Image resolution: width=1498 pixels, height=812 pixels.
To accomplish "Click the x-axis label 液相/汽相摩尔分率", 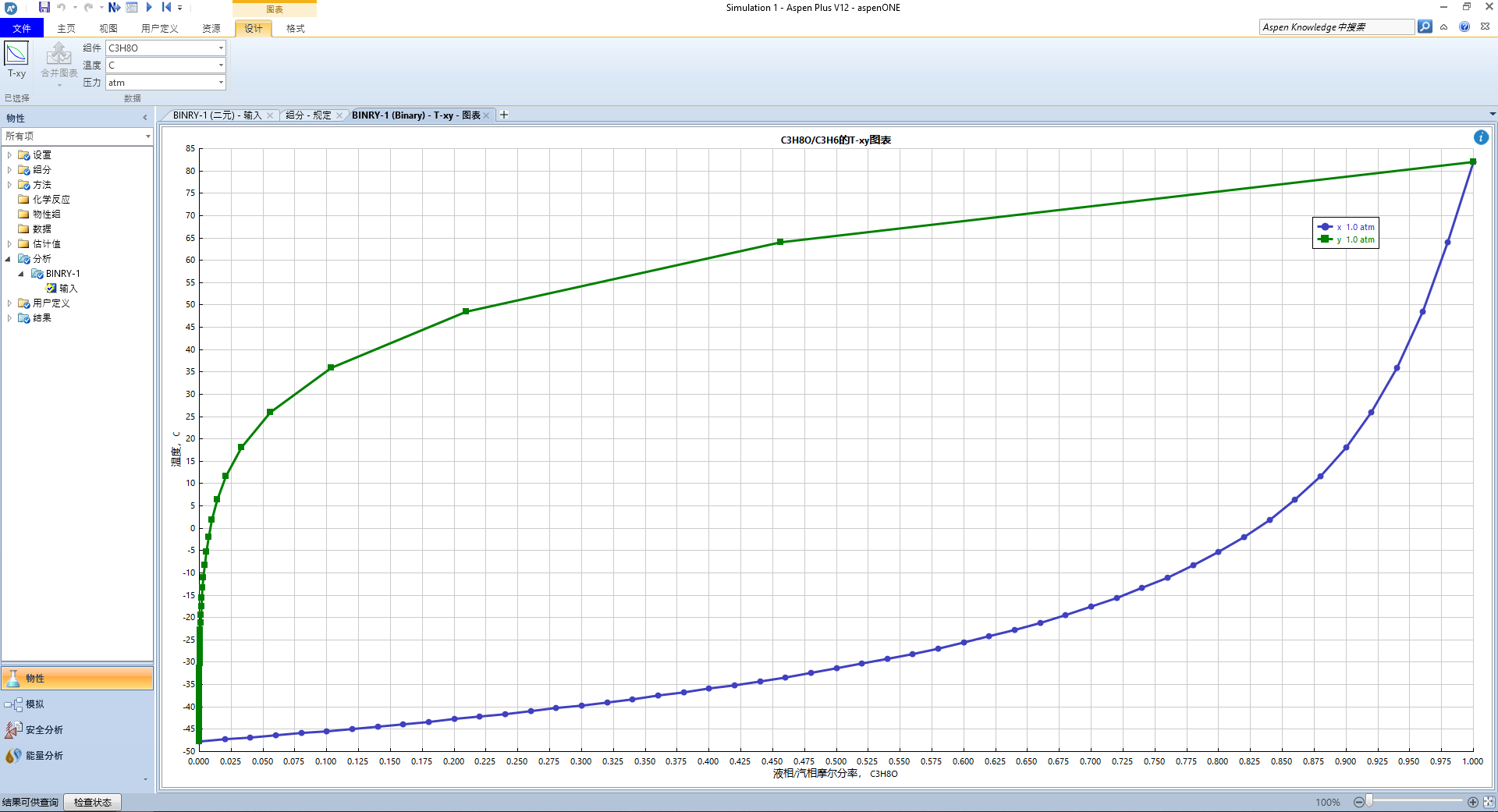I will [x=816, y=774].
